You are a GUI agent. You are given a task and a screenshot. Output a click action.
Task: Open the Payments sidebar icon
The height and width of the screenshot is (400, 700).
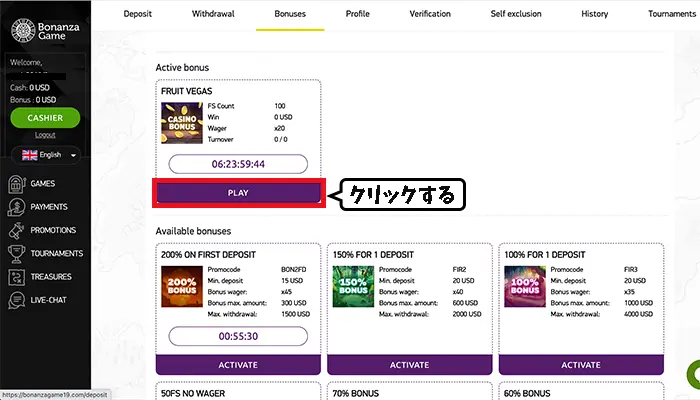(x=16, y=207)
